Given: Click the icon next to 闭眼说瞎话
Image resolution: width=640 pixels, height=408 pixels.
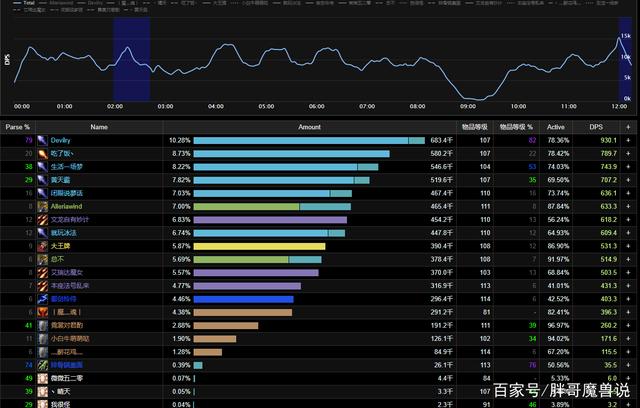Looking at the screenshot, I should pos(42,193).
